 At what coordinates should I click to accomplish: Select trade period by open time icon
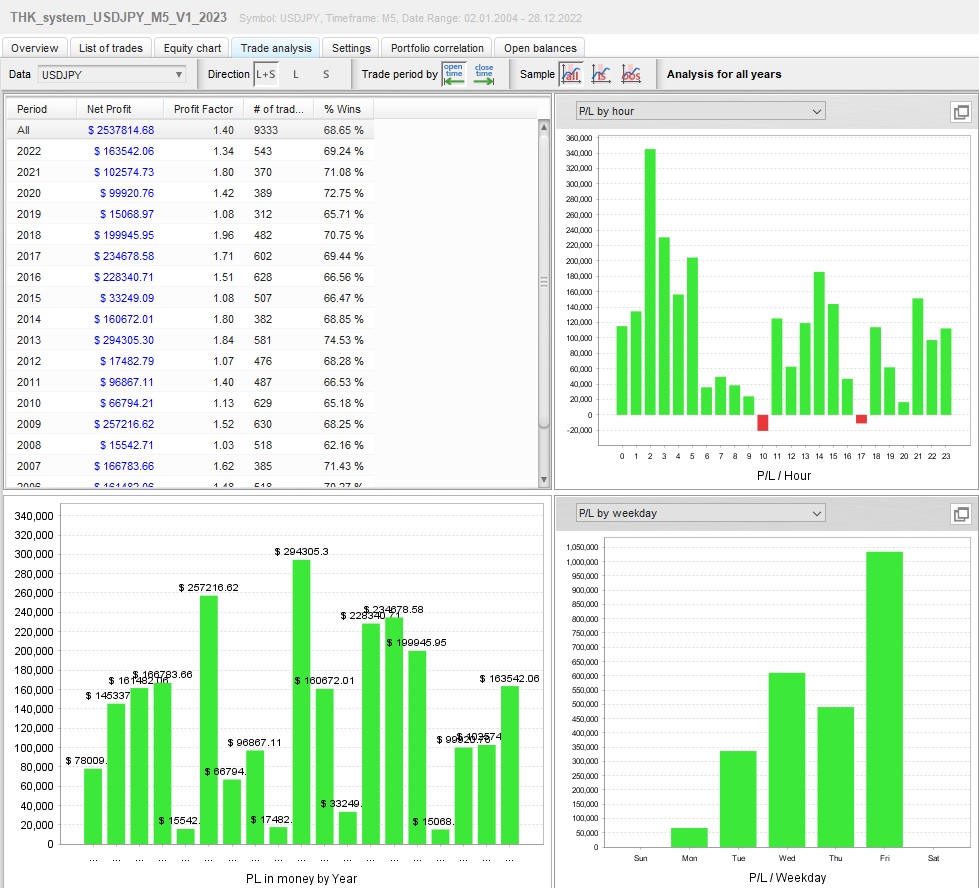[x=454, y=74]
